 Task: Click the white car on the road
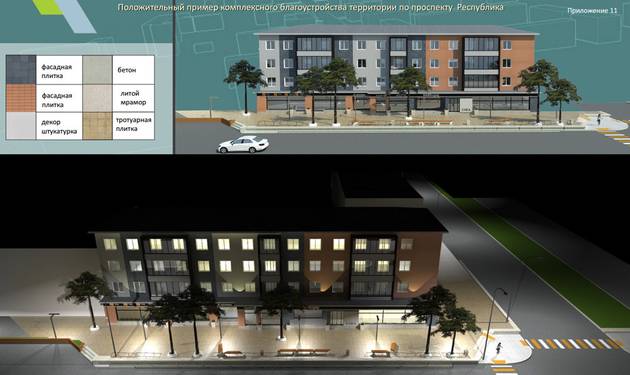click(x=243, y=145)
